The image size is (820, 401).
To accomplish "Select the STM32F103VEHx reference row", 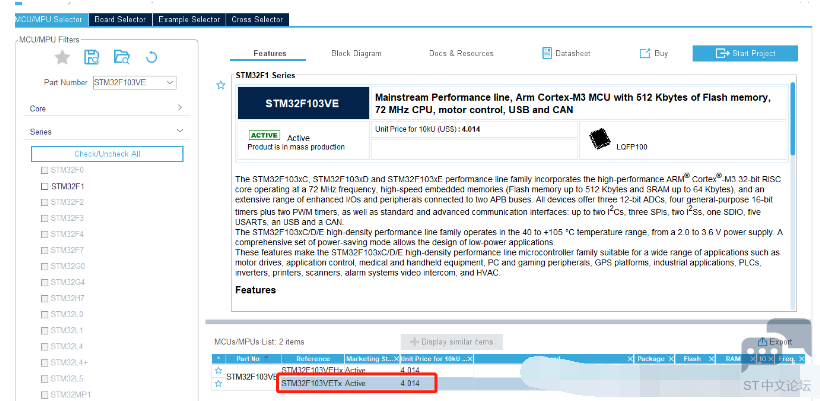I will pos(311,370).
